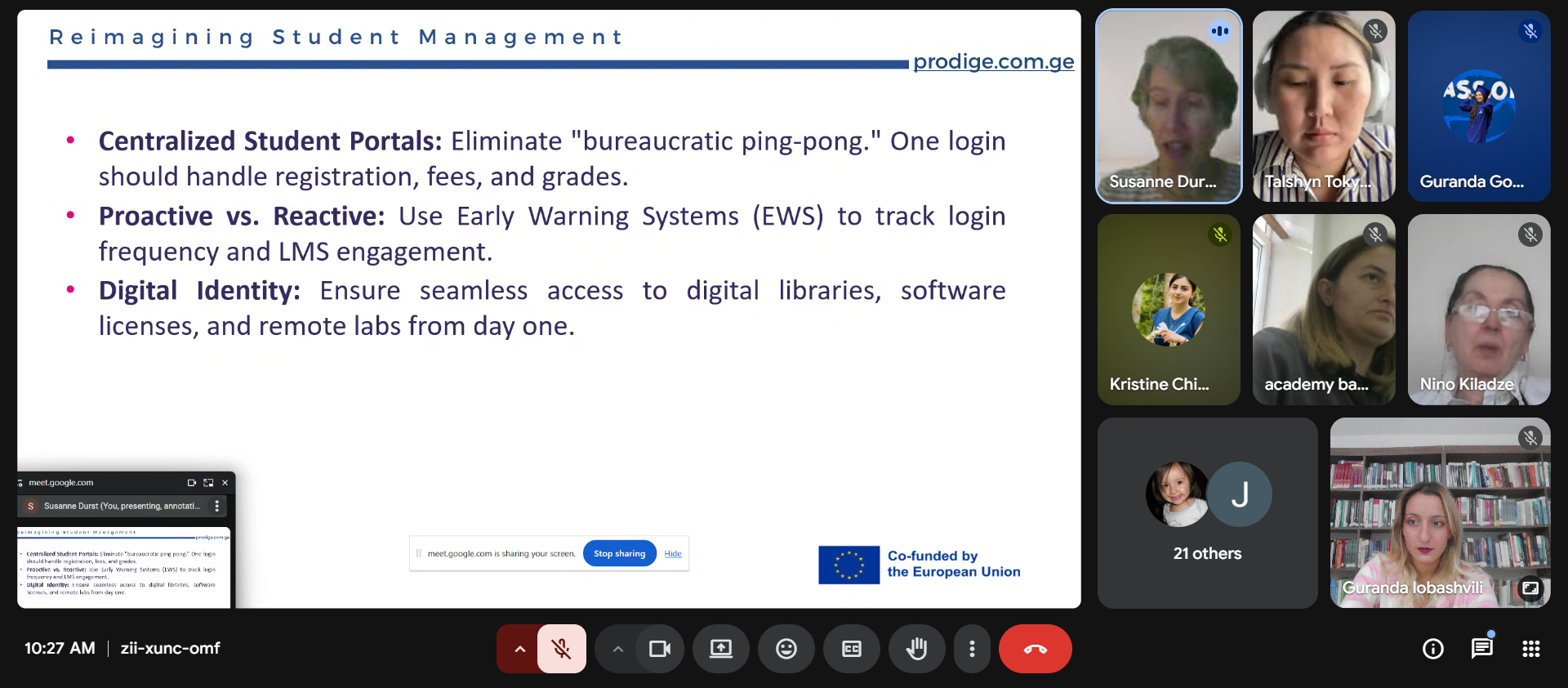1568x688 pixels.
Task: Hide the screen sharing notification bar
Action: point(673,554)
